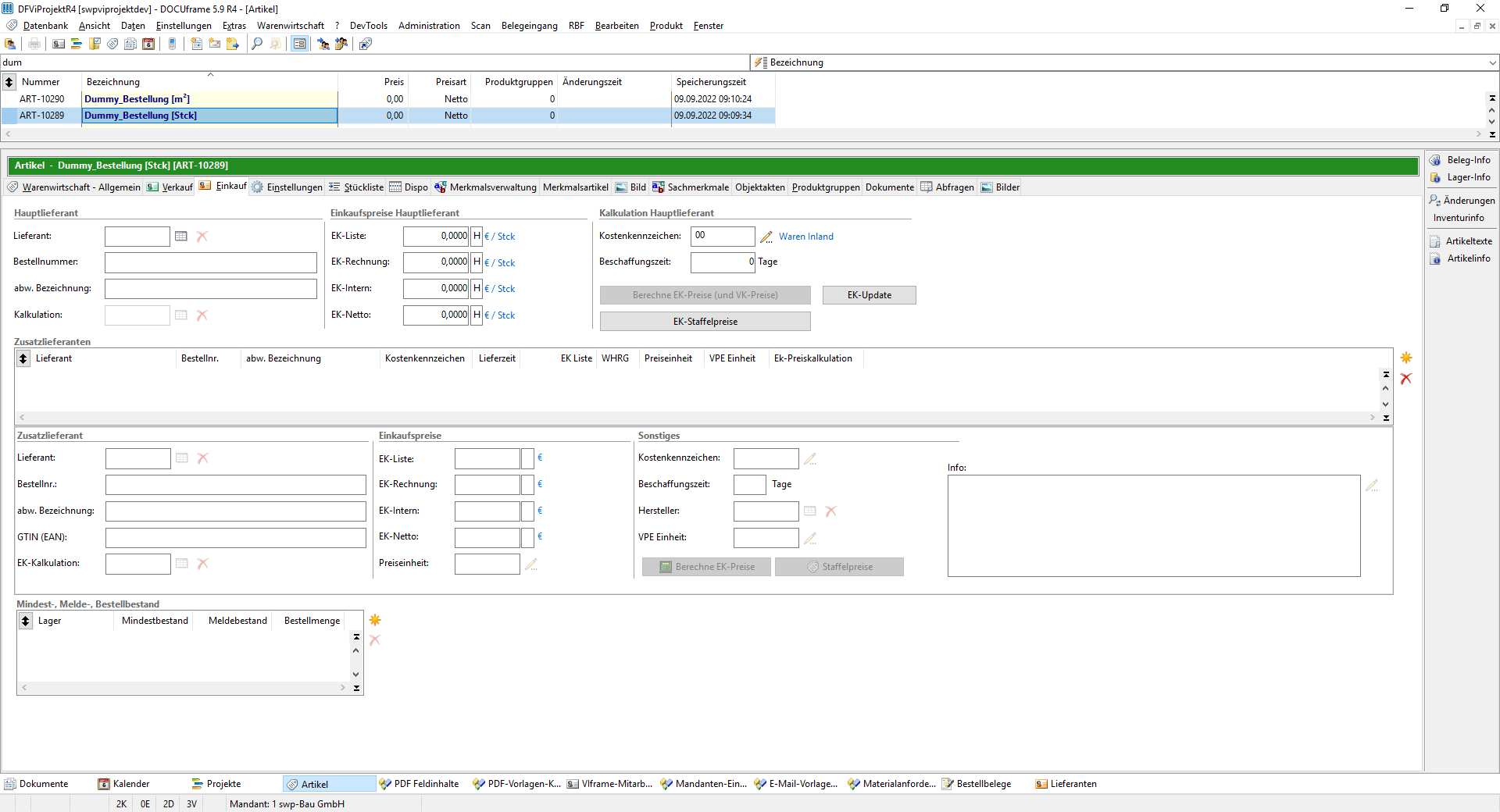Toggle H button beside EK-Netto price

(x=477, y=315)
